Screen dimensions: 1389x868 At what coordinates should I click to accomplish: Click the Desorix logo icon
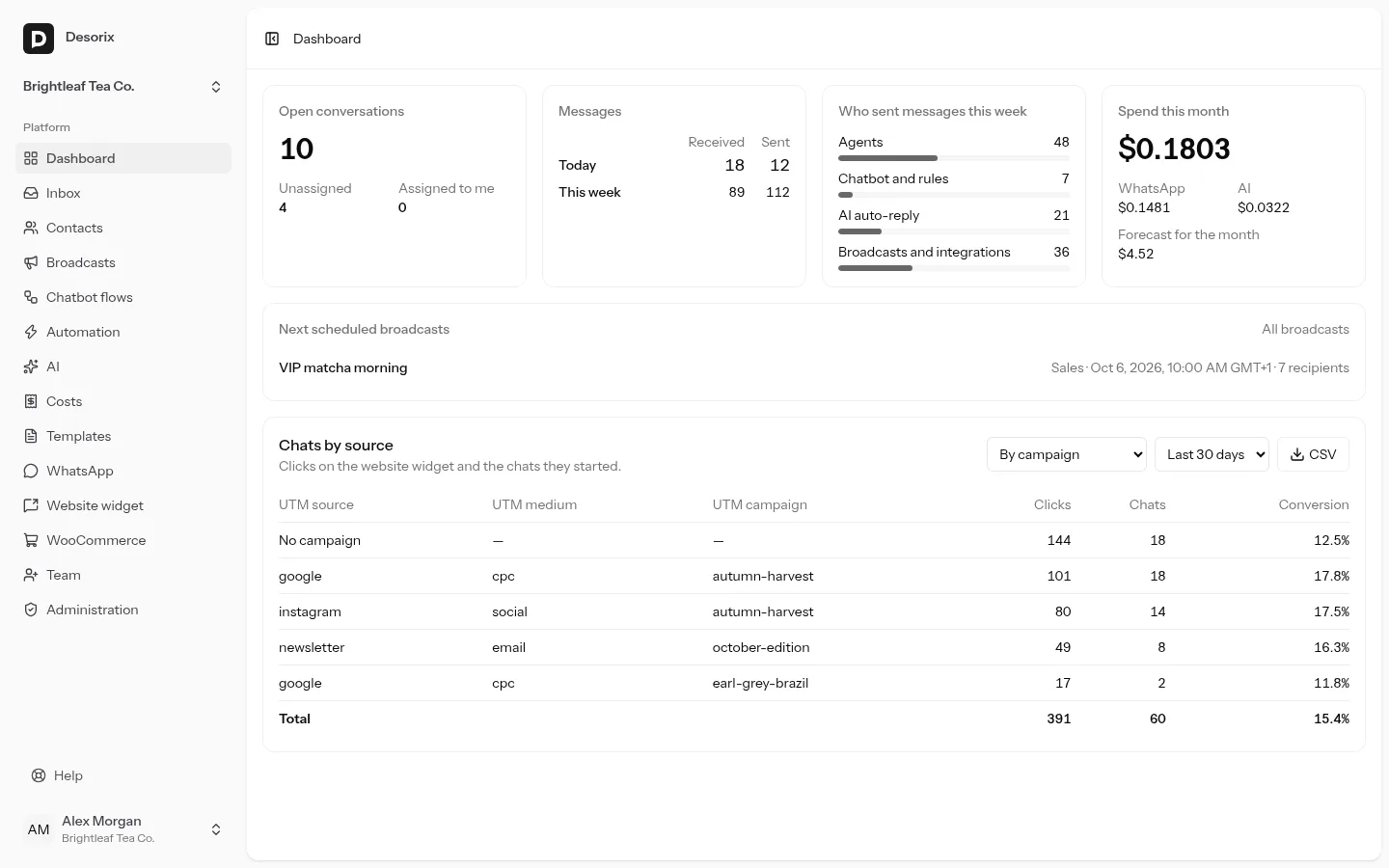(39, 39)
